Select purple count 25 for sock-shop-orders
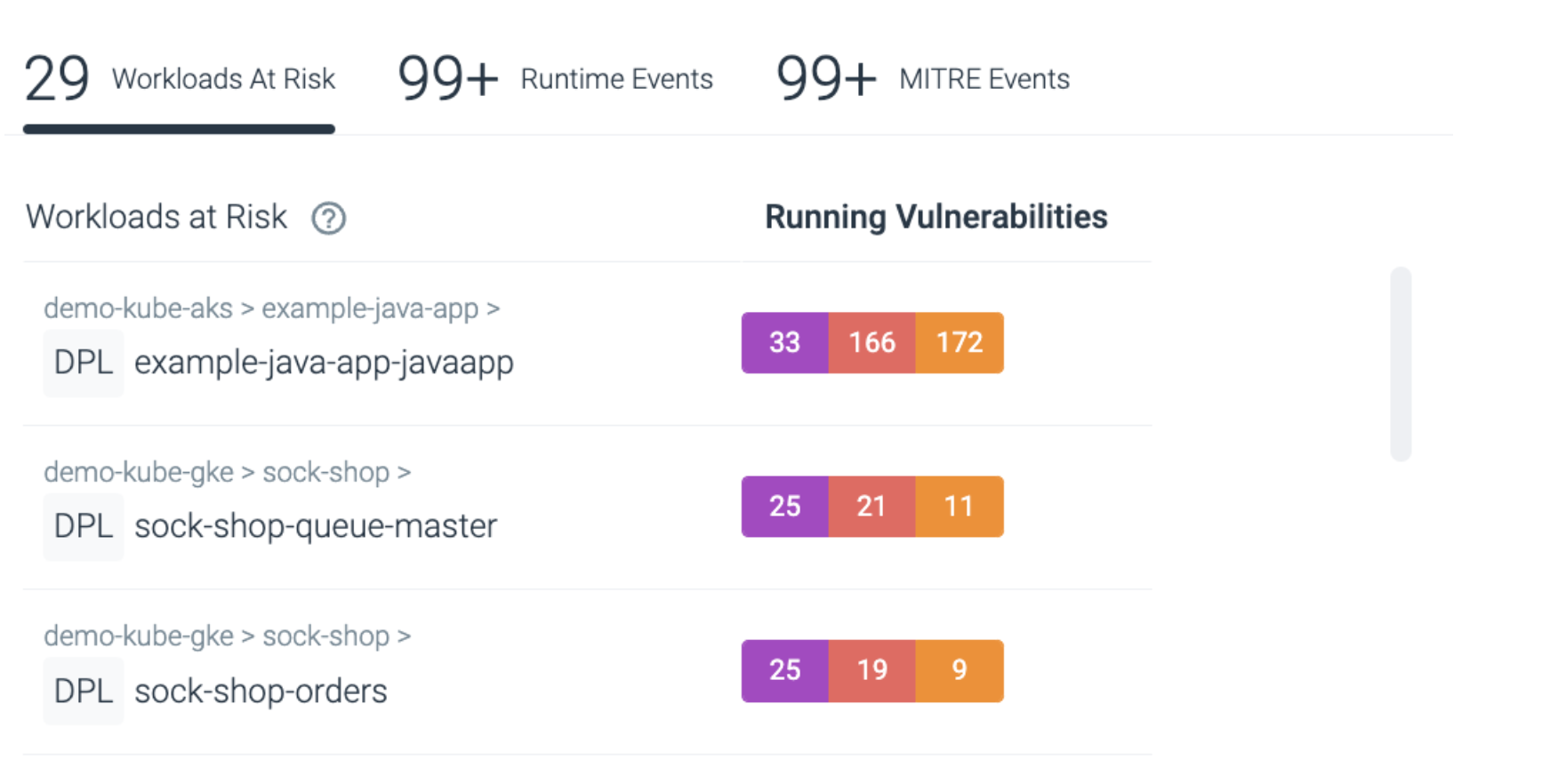This screenshot has width=1542, height=784. coord(785,670)
